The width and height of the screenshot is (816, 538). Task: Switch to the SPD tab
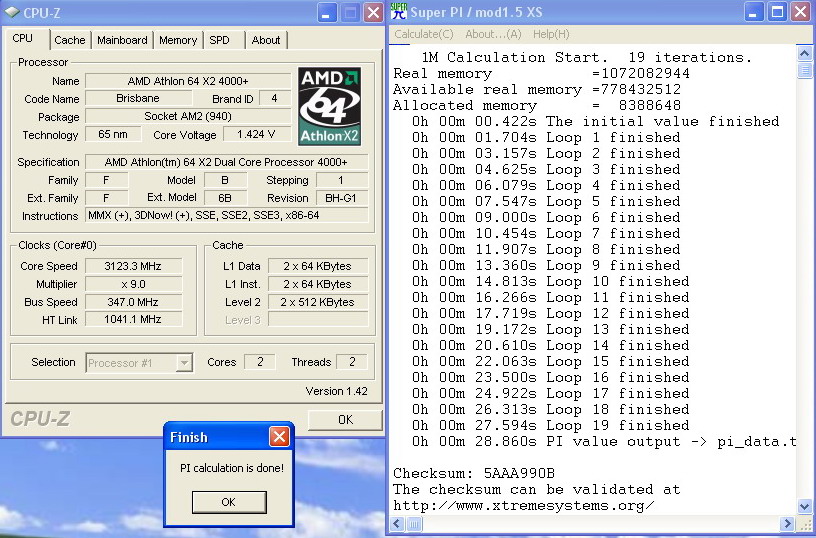[x=219, y=40]
